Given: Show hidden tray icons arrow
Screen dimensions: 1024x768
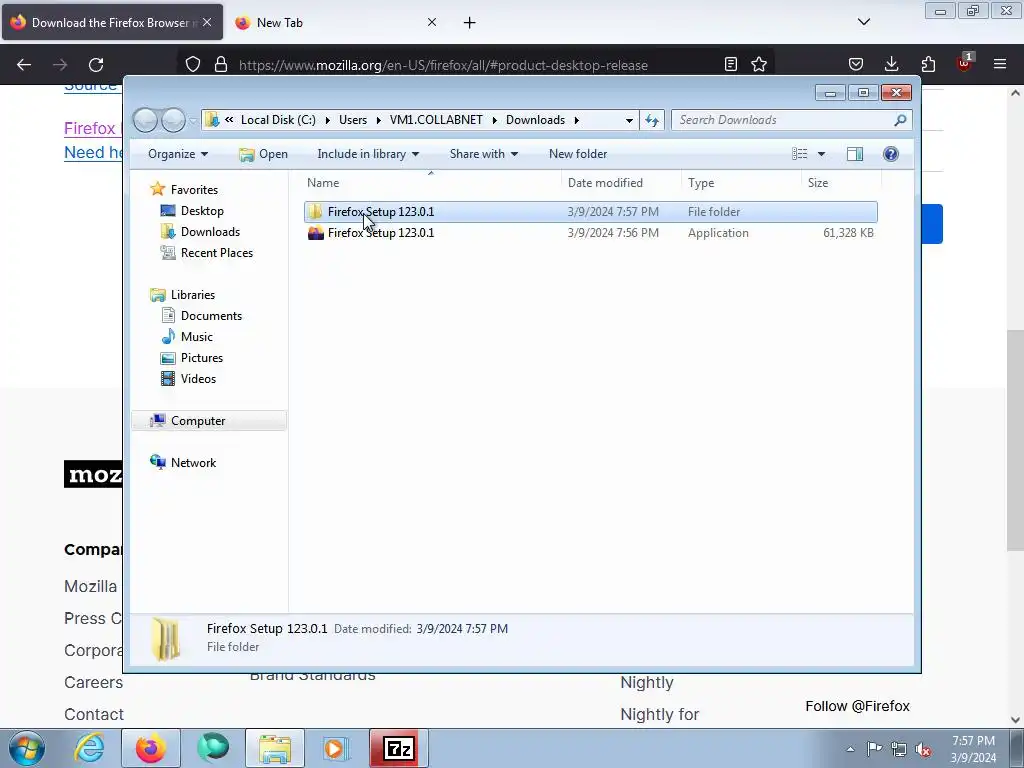Looking at the screenshot, I should 850,749.
